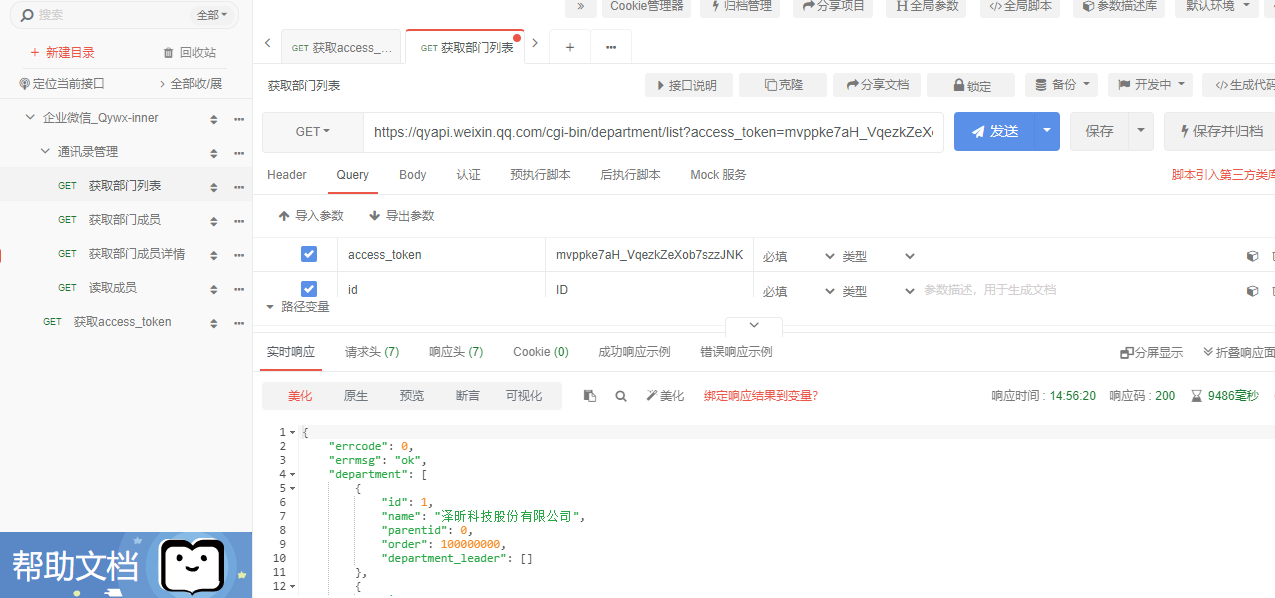Click 接口说明 button
Viewport: 1275px width, 598px height.
tap(688, 85)
